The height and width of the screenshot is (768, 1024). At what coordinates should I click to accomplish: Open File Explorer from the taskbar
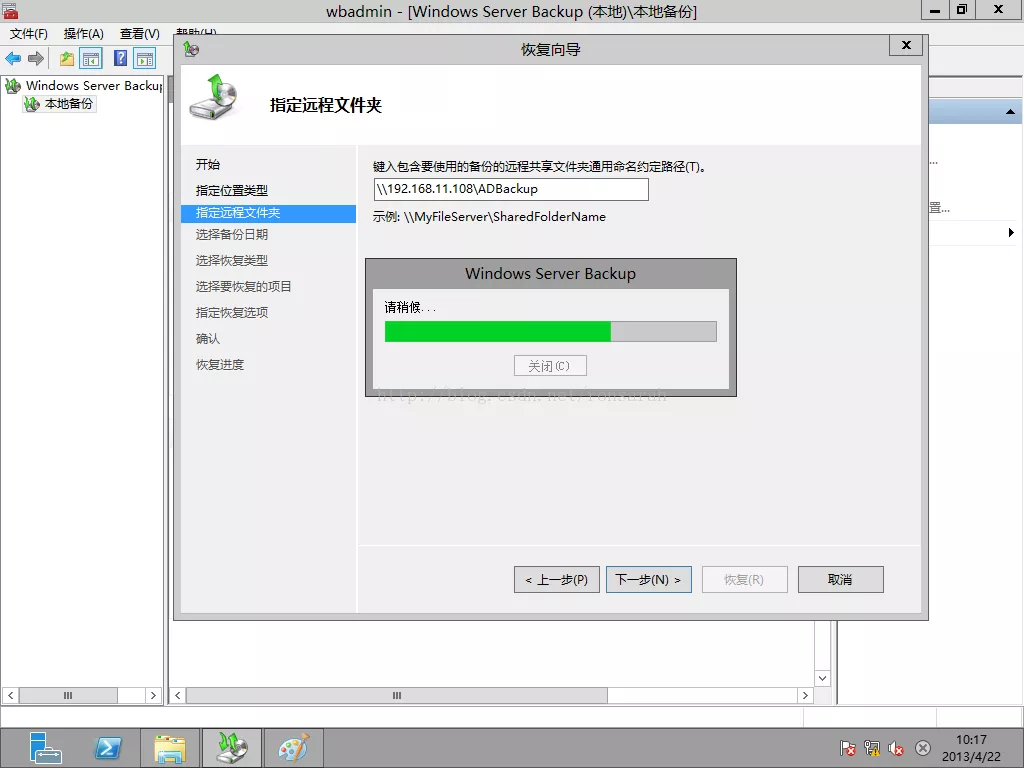click(170, 747)
